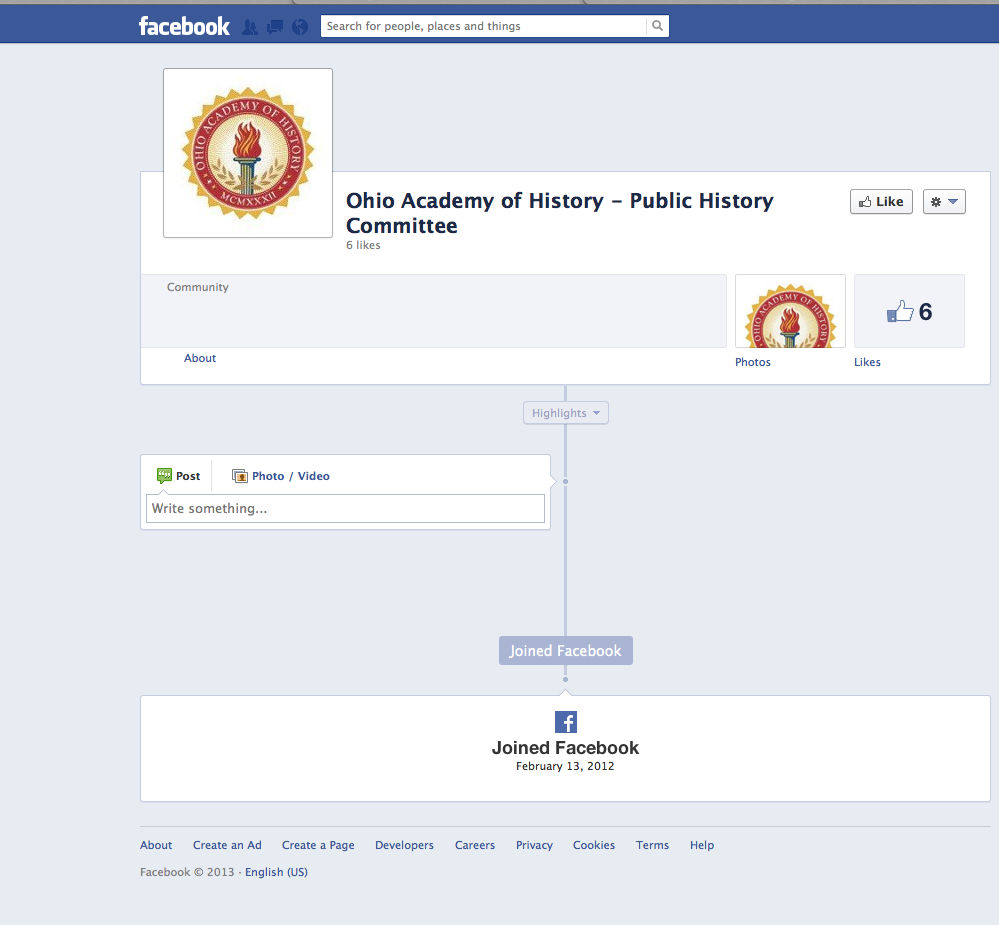Select the Post tab in composer
The height and width of the screenshot is (925, 999).
(178, 476)
